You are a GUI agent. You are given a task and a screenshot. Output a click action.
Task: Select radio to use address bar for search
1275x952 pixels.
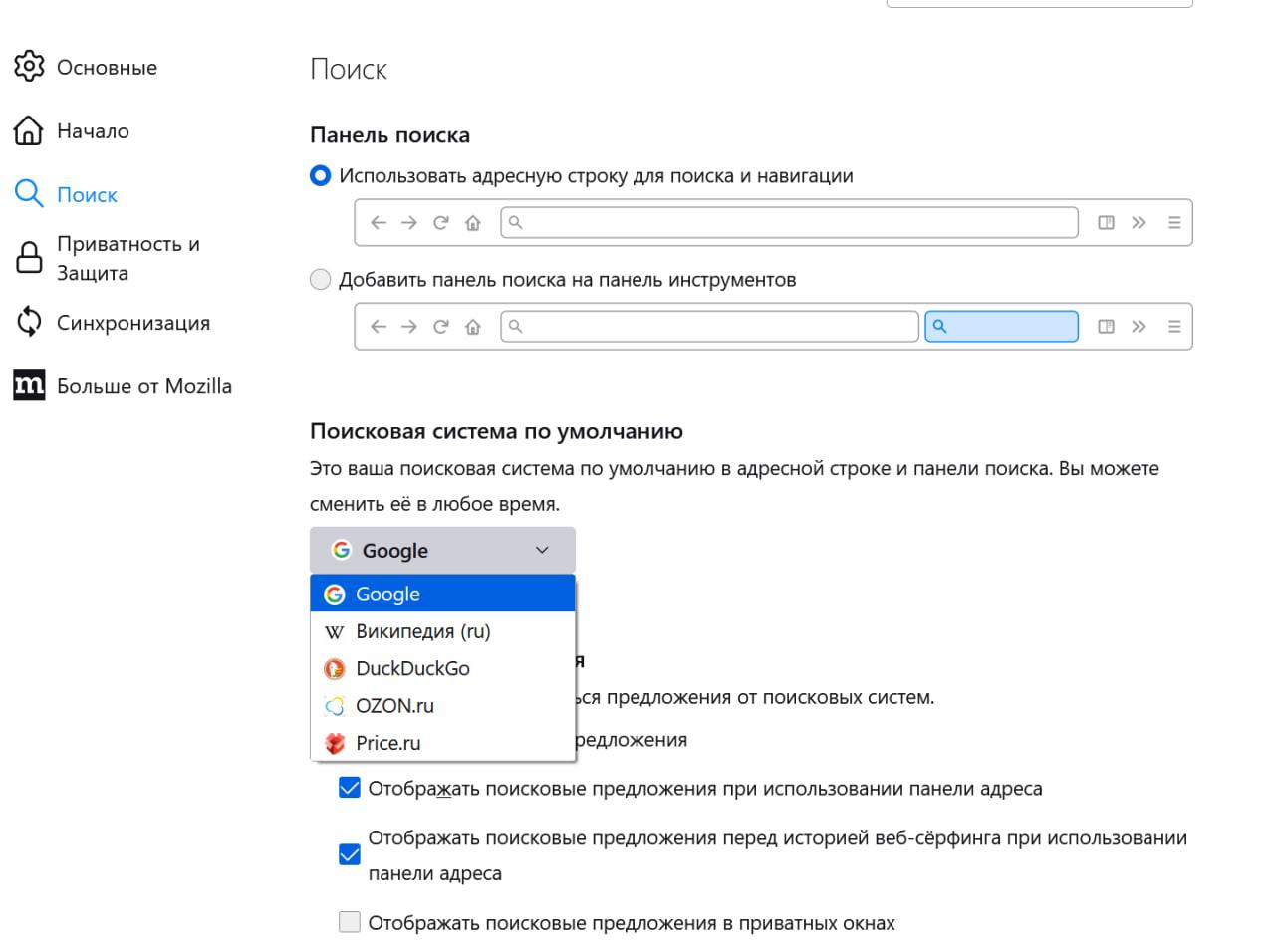(320, 175)
